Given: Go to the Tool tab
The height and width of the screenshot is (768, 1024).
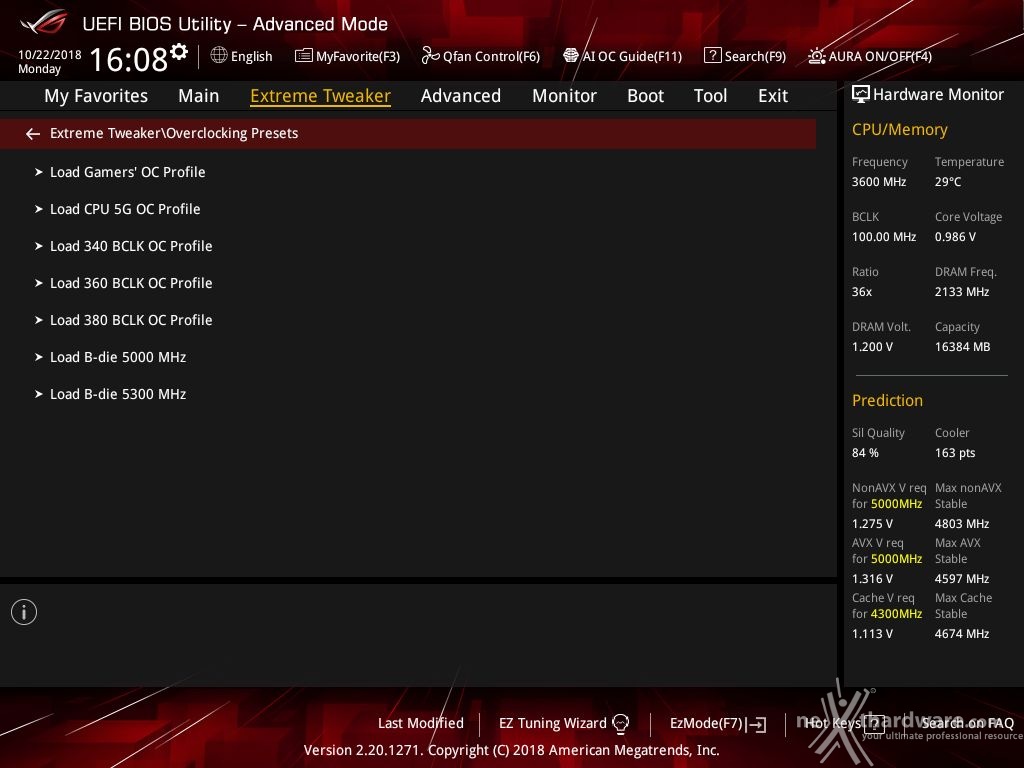Looking at the screenshot, I should 711,96.
